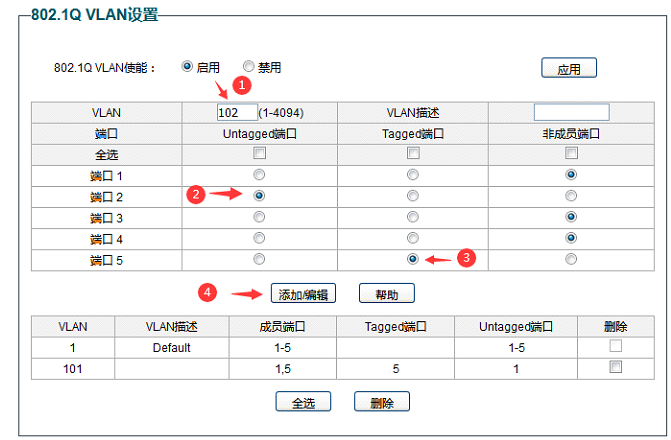Click the 删除 button at the bottom
This screenshot has width=671, height=440.
[x=381, y=402]
